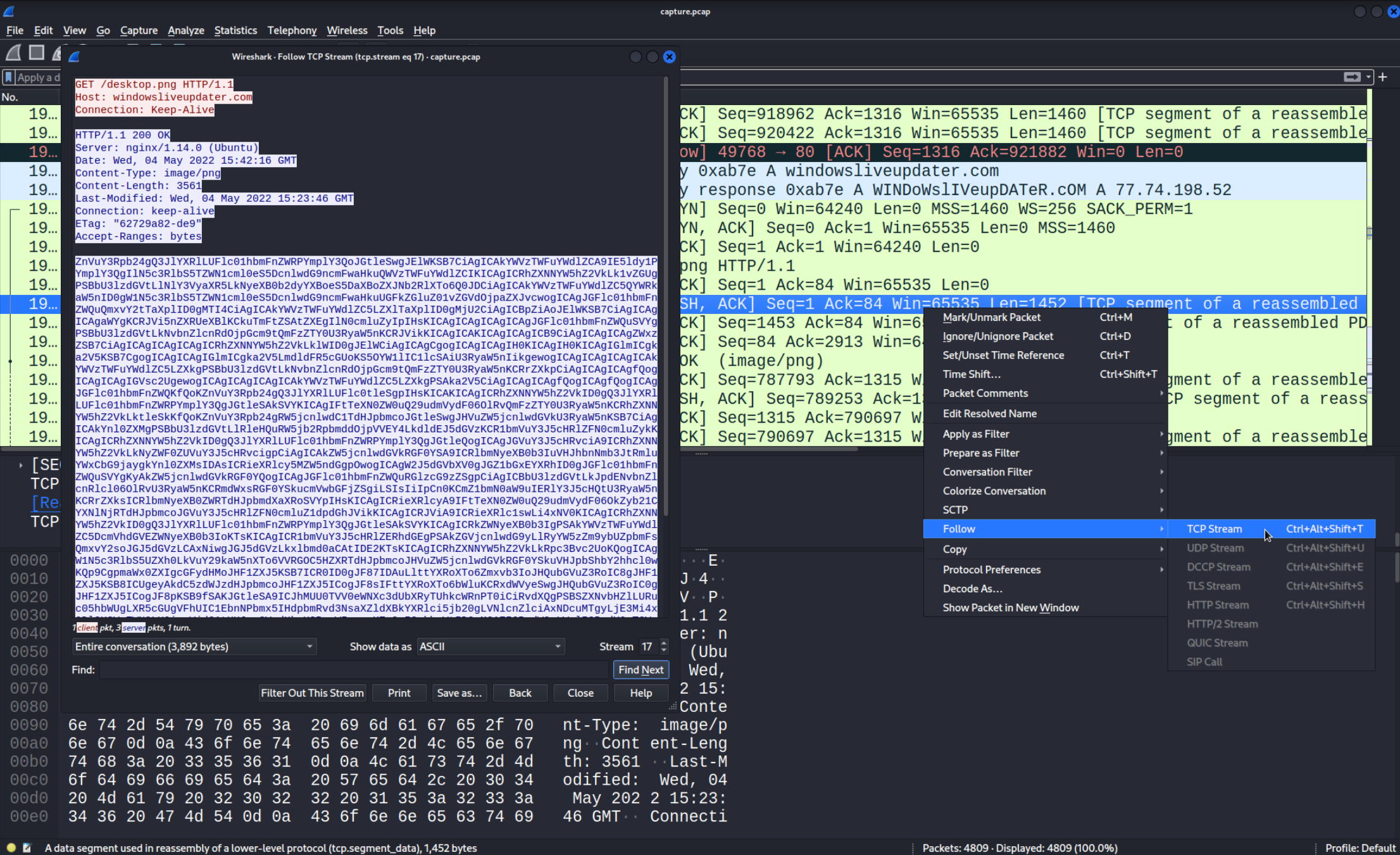This screenshot has width=1400, height=855.
Task: Open the expert information status icon
Action: (x=11, y=847)
